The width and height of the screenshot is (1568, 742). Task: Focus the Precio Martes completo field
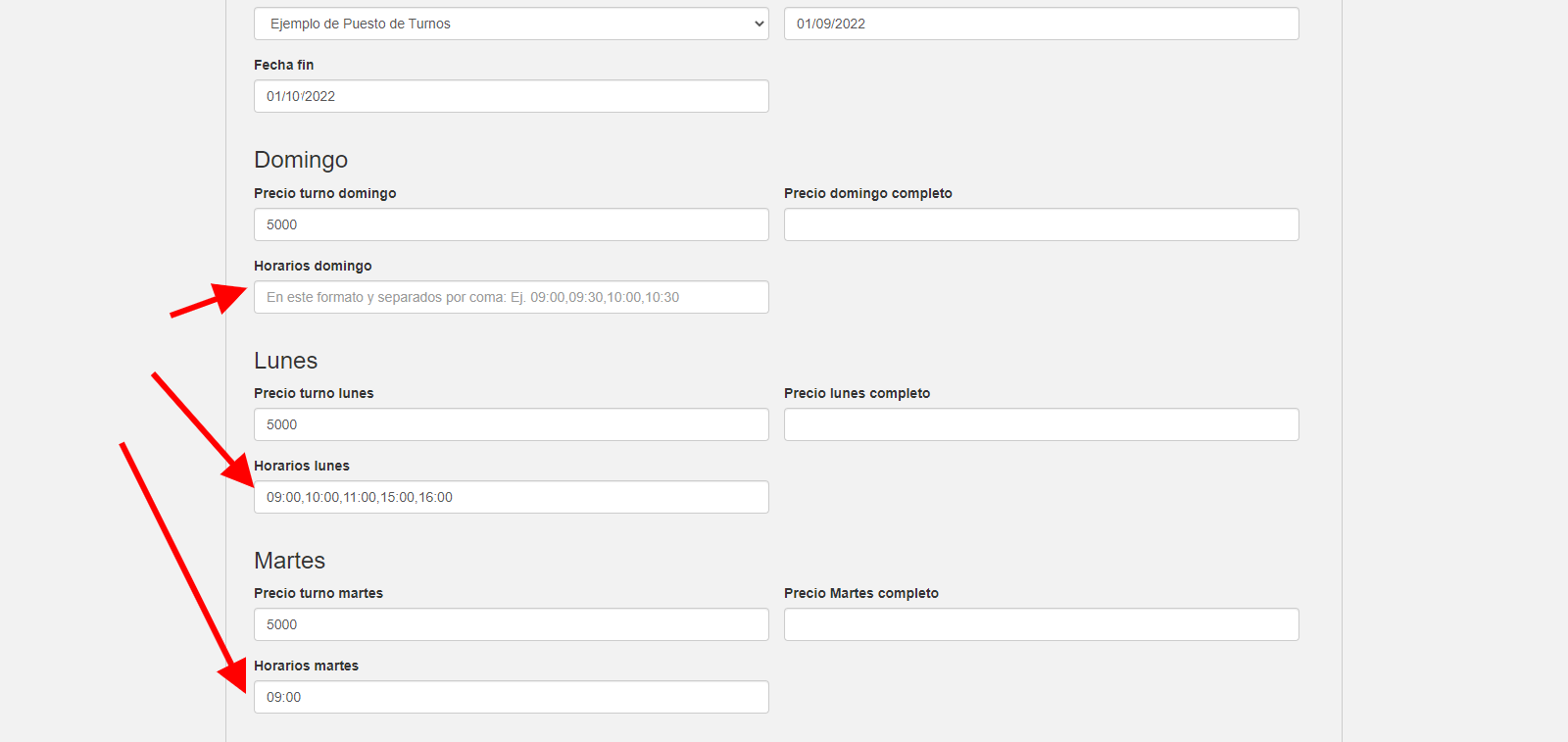(1041, 624)
